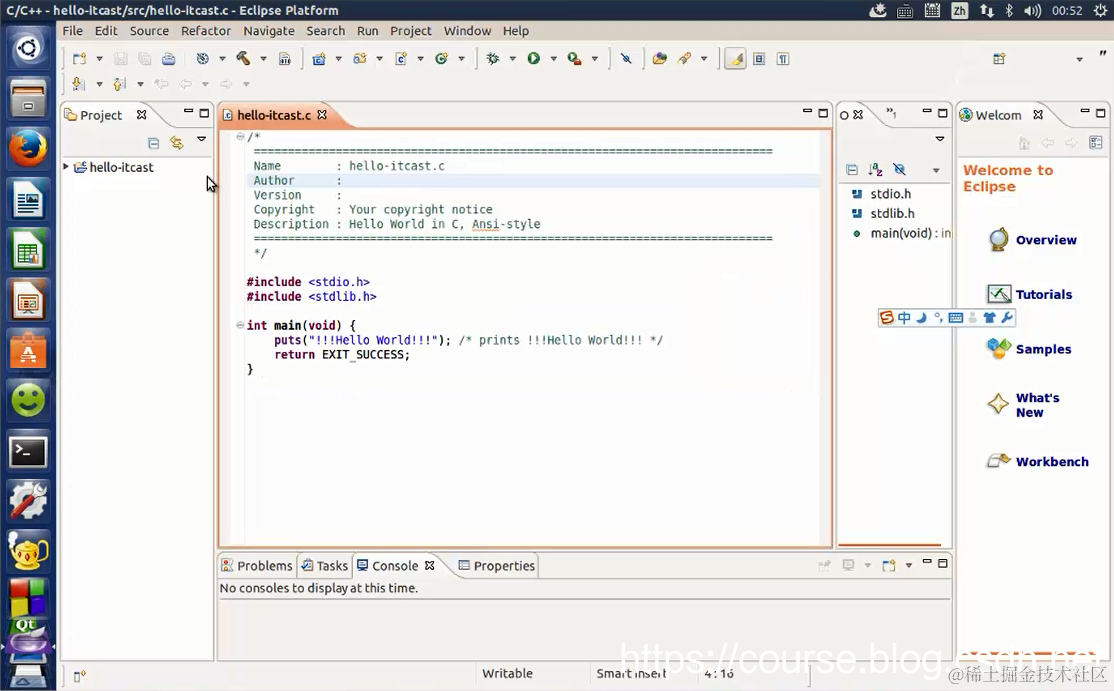1114x691 pixels.
Task: Open the Navigate menu
Action: click(x=269, y=31)
